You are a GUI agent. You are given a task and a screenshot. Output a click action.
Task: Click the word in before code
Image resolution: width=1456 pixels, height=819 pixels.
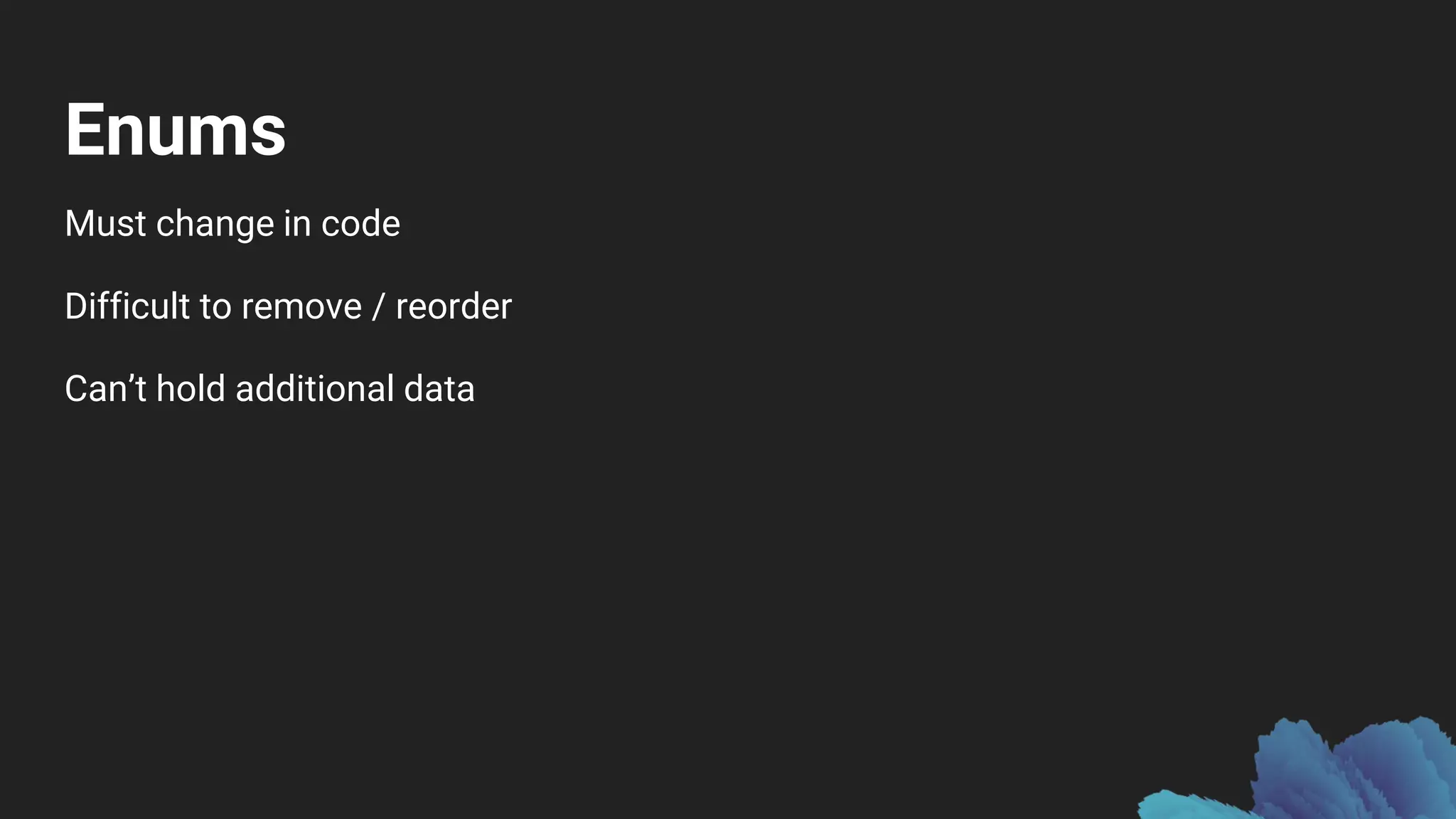(x=297, y=223)
